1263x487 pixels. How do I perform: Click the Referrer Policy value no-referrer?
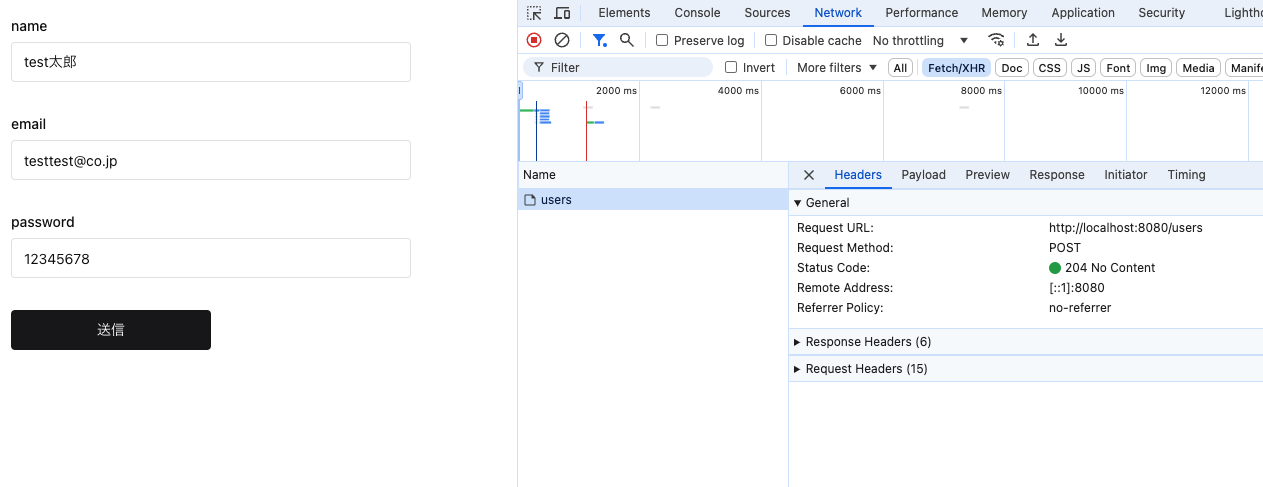1080,308
